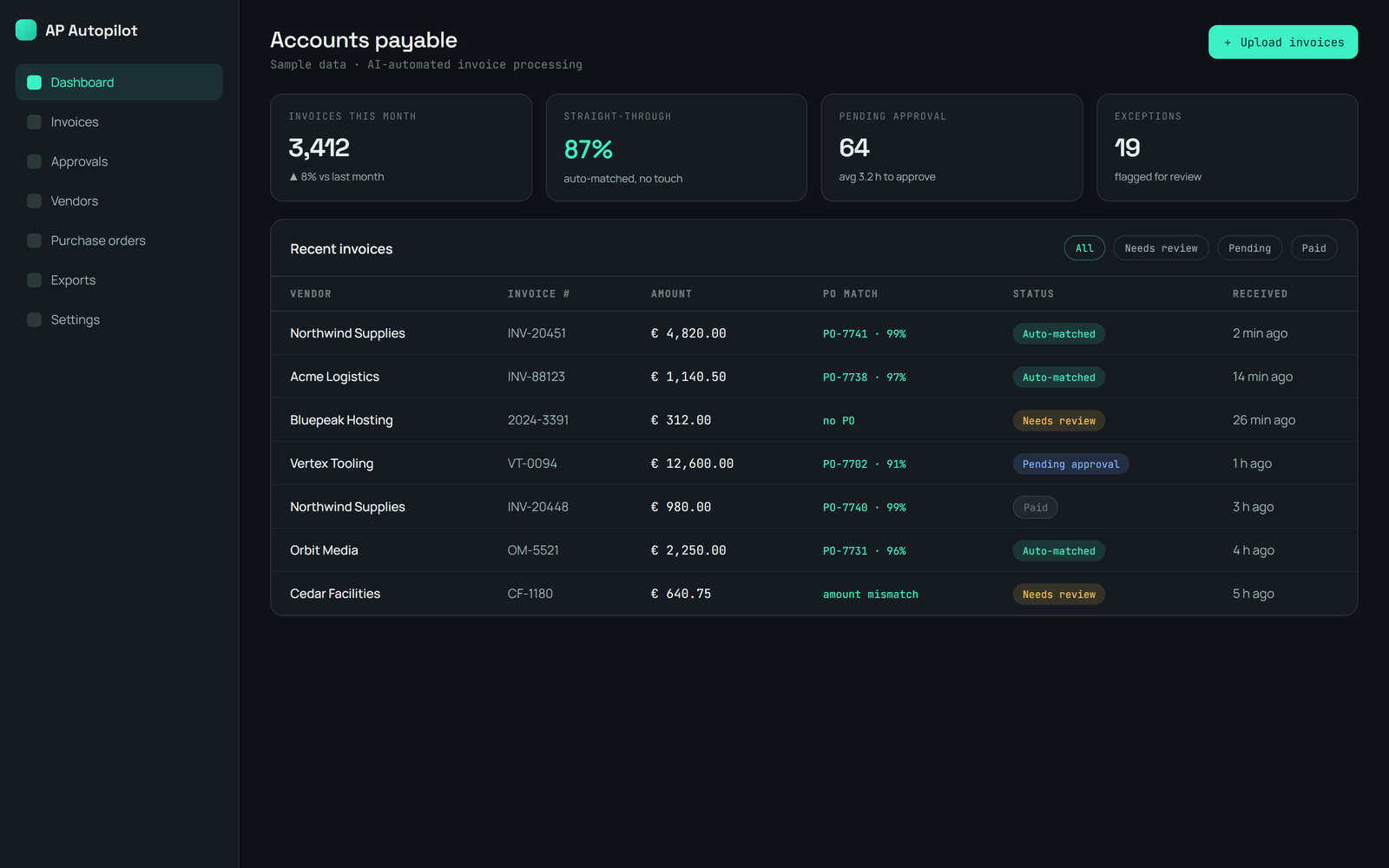Click the Status column header

pyautogui.click(x=1033, y=294)
